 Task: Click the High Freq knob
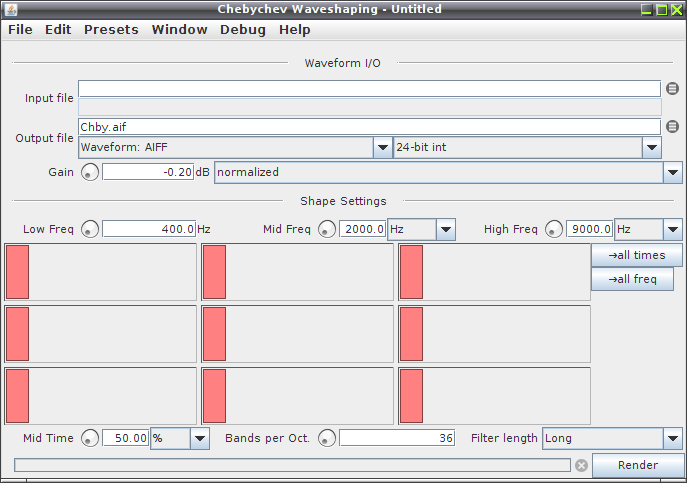click(554, 229)
